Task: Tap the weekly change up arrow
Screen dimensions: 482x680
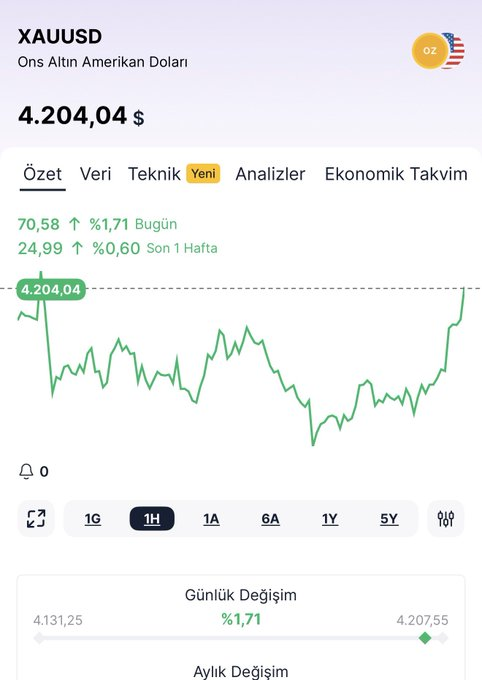Action: coord(77,248)
